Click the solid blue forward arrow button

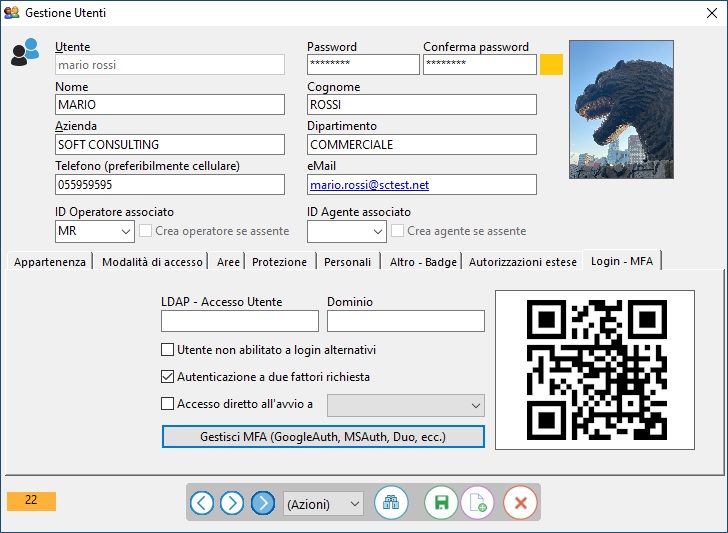pos(263,503)
